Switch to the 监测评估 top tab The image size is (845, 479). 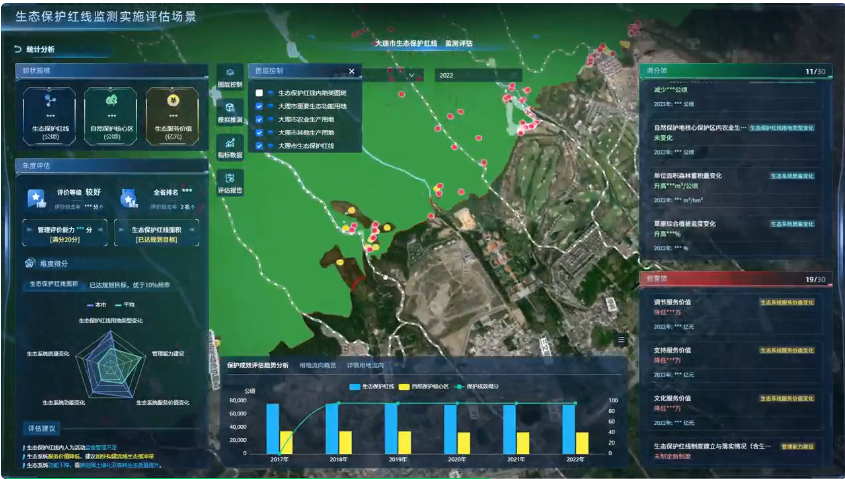(x=459, y=45)
